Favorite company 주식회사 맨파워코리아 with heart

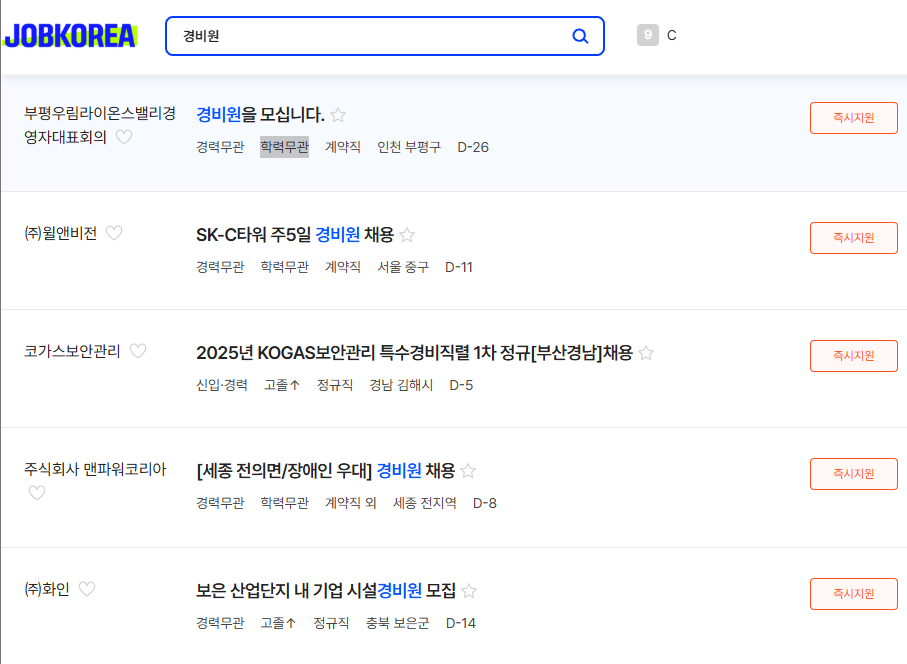point(37,493)
